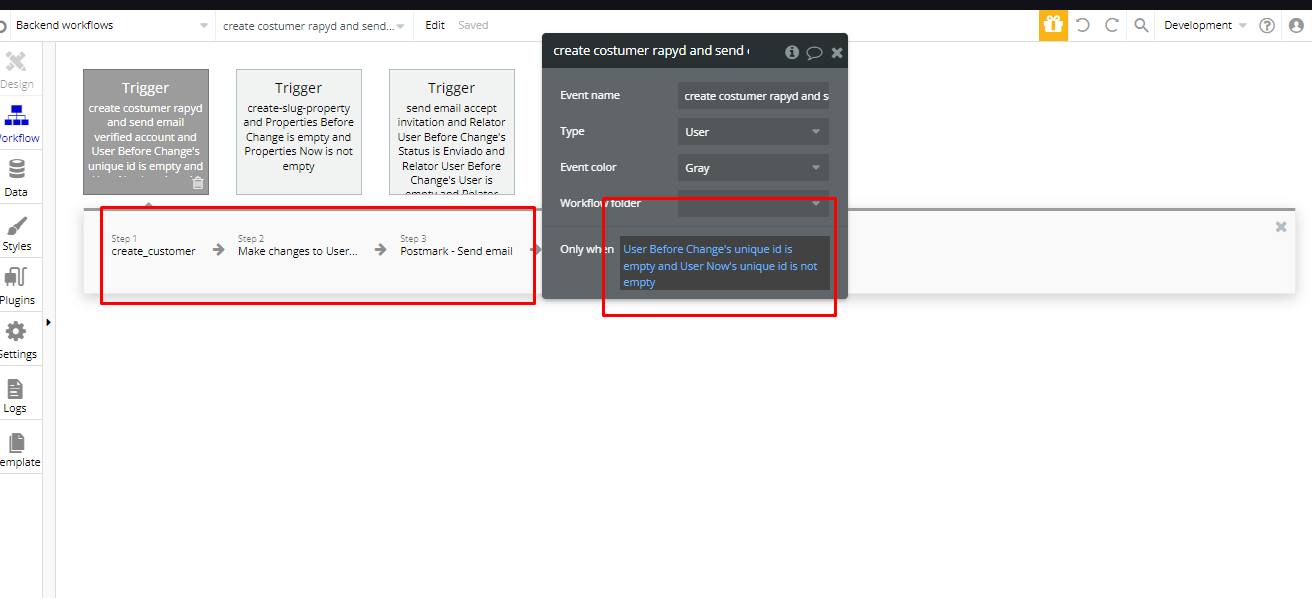Open Step 1 create_customer
The width and height of the screenshot is (1312, 598).
click(154, 246)
